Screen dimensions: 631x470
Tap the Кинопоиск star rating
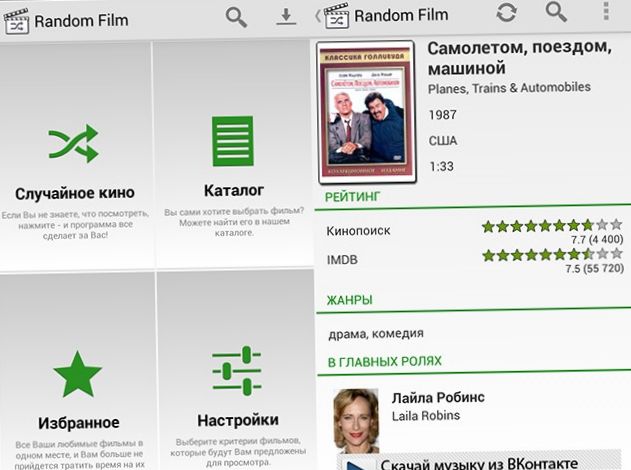click(552, 226)
